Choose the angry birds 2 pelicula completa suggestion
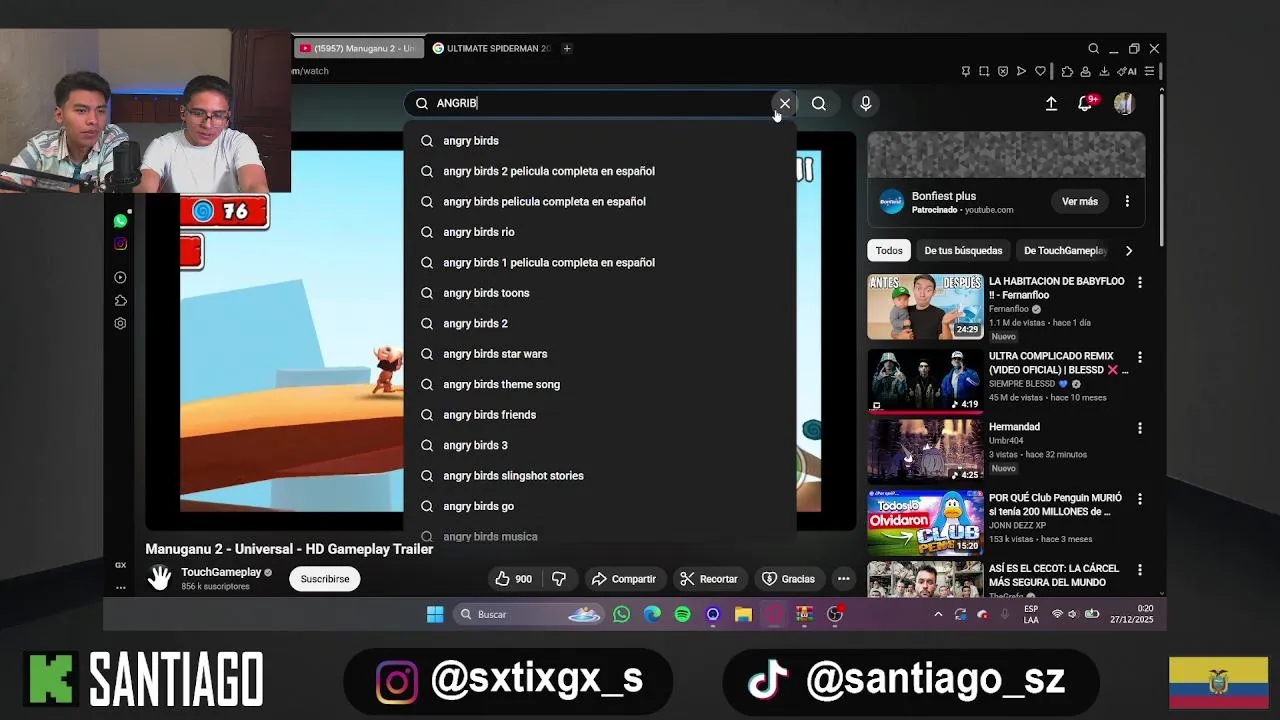 click(x=600, y=171)
